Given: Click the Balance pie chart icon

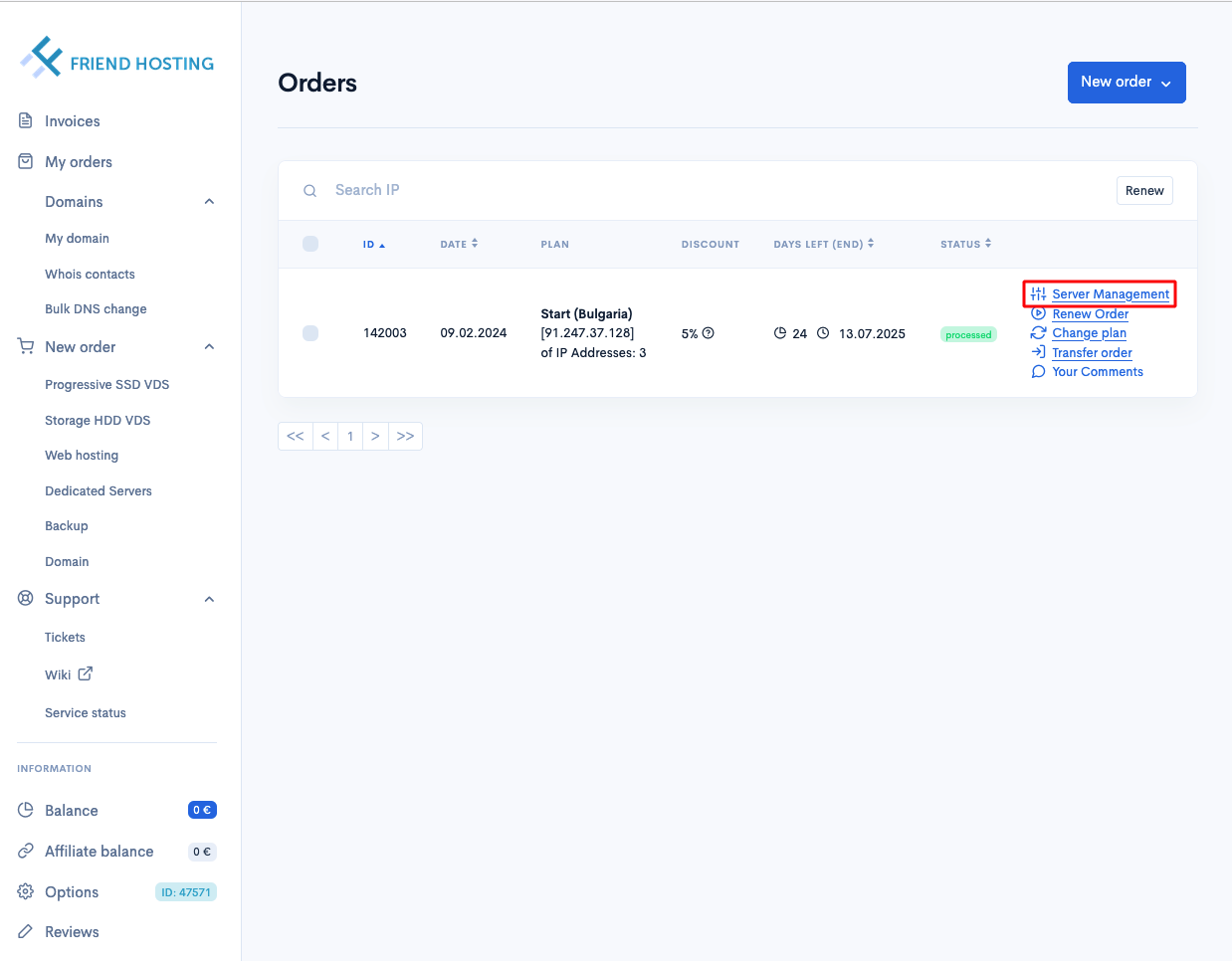Looking at the screenshot, I should 26,810.
